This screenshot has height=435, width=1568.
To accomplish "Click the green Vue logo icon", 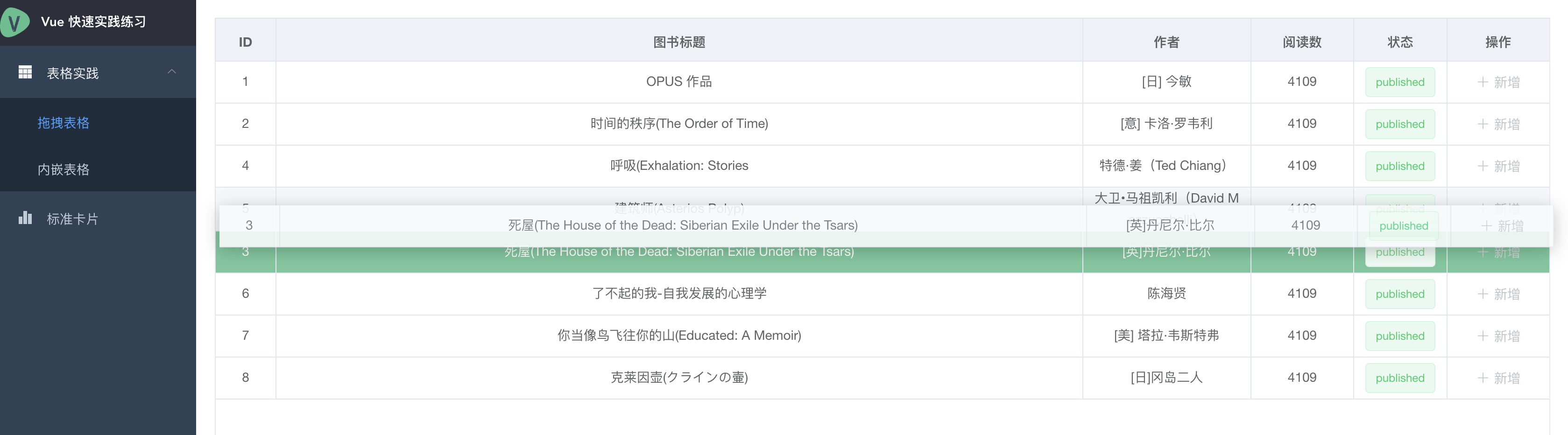I will pos(14,22).
